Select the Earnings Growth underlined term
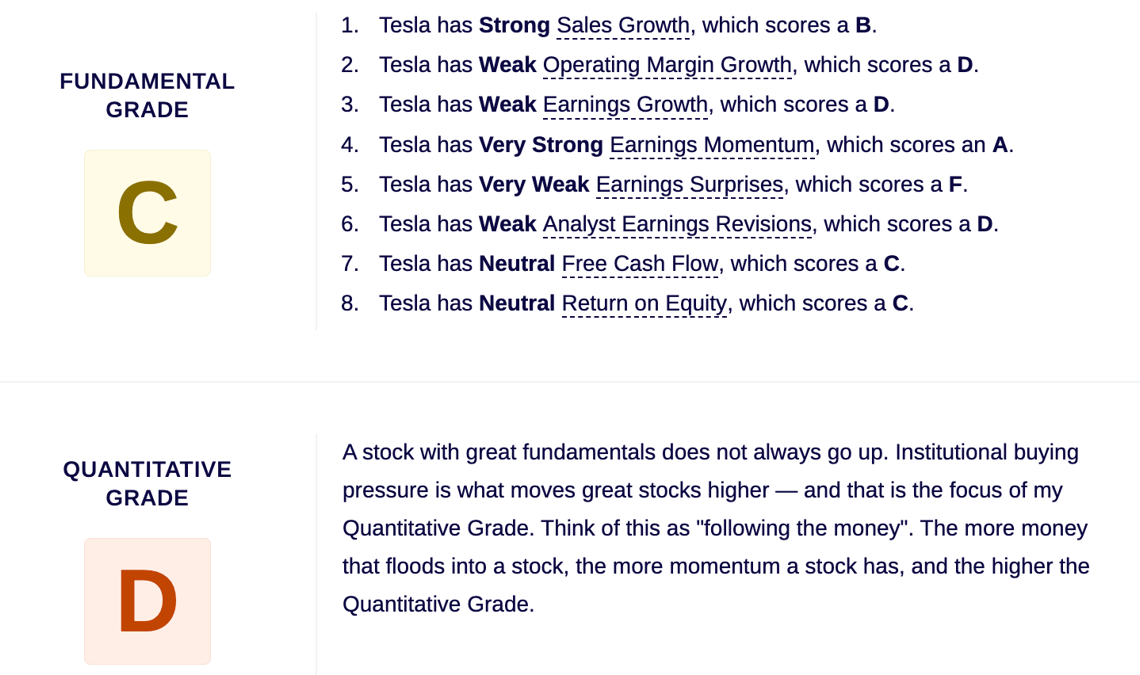 click(625, 105)
